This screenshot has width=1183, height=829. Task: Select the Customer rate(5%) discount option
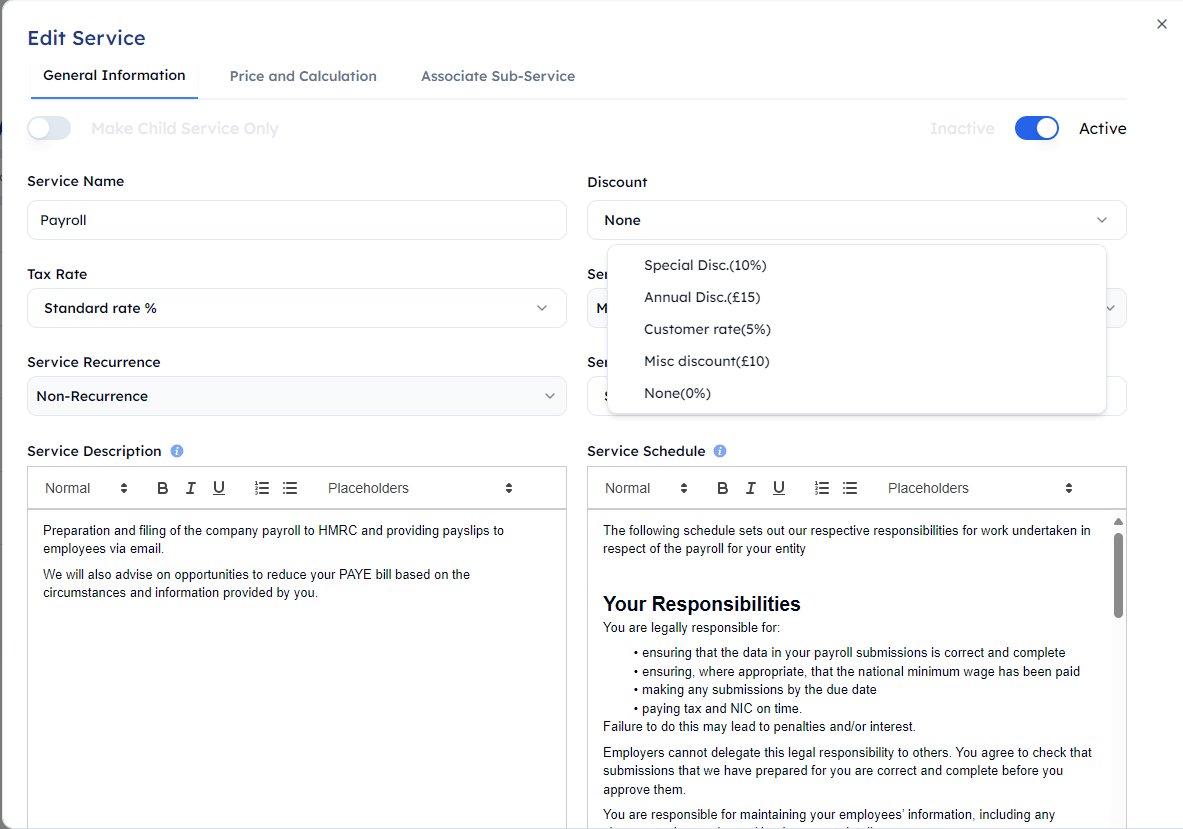(706, 329)
